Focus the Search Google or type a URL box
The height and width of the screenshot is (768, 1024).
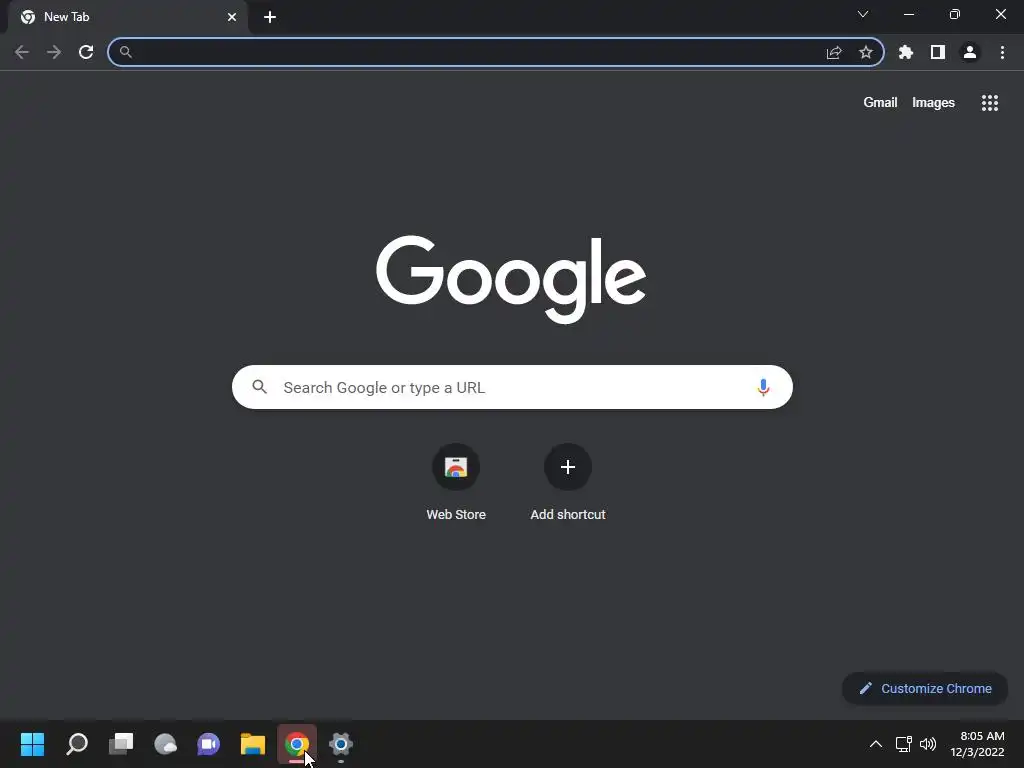pyautogui.click(x=512, y=387)
